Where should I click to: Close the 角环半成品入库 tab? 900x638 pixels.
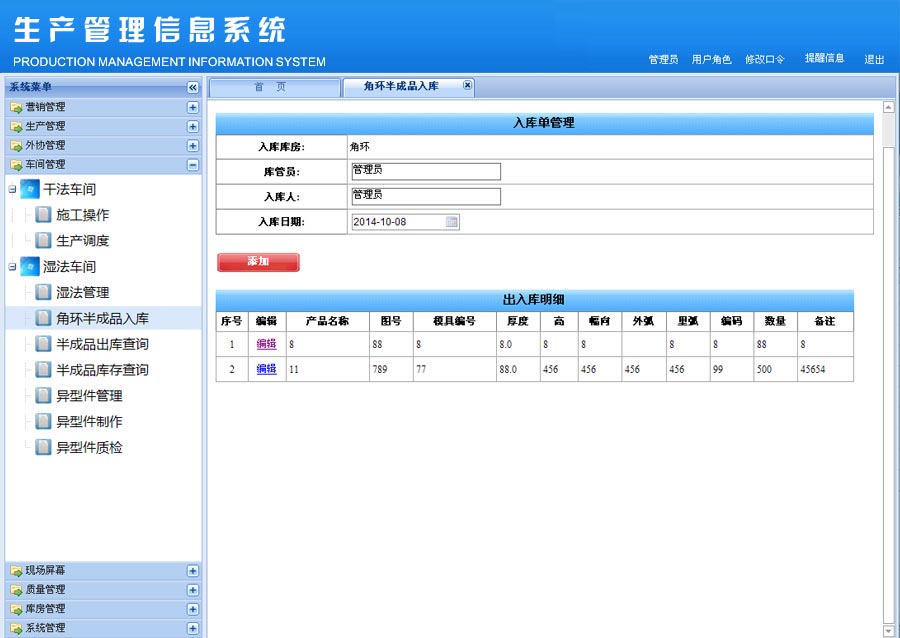click(x=467, y=86)
